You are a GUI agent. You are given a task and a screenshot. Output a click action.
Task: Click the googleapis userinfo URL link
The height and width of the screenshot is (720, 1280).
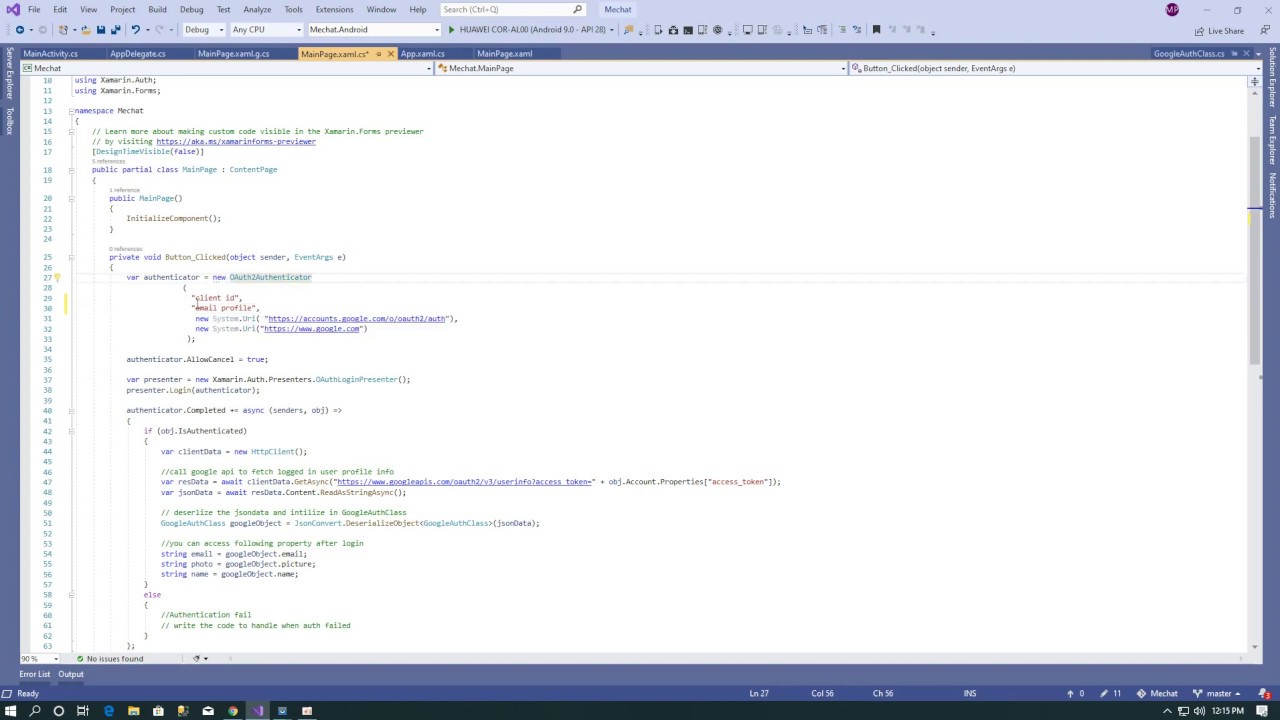click(x=463, y=482)
